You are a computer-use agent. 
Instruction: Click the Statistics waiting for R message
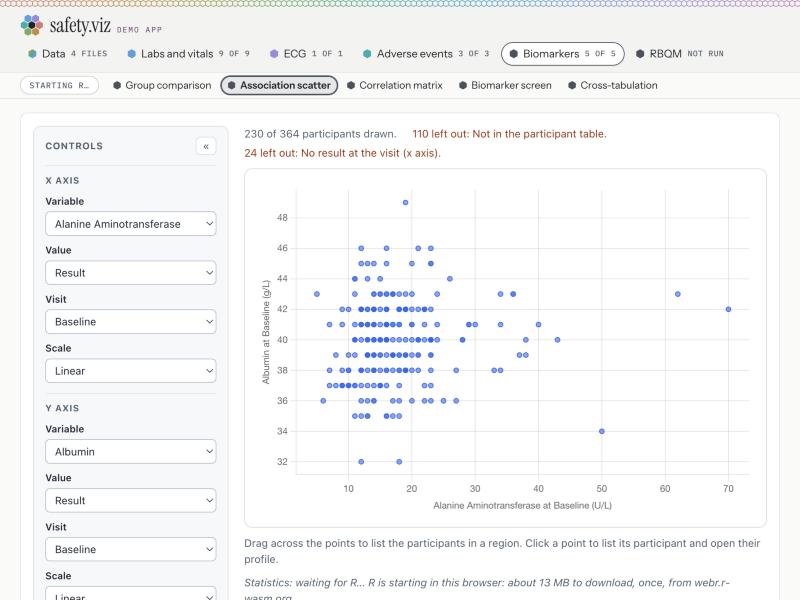click(x=487, y=589)
